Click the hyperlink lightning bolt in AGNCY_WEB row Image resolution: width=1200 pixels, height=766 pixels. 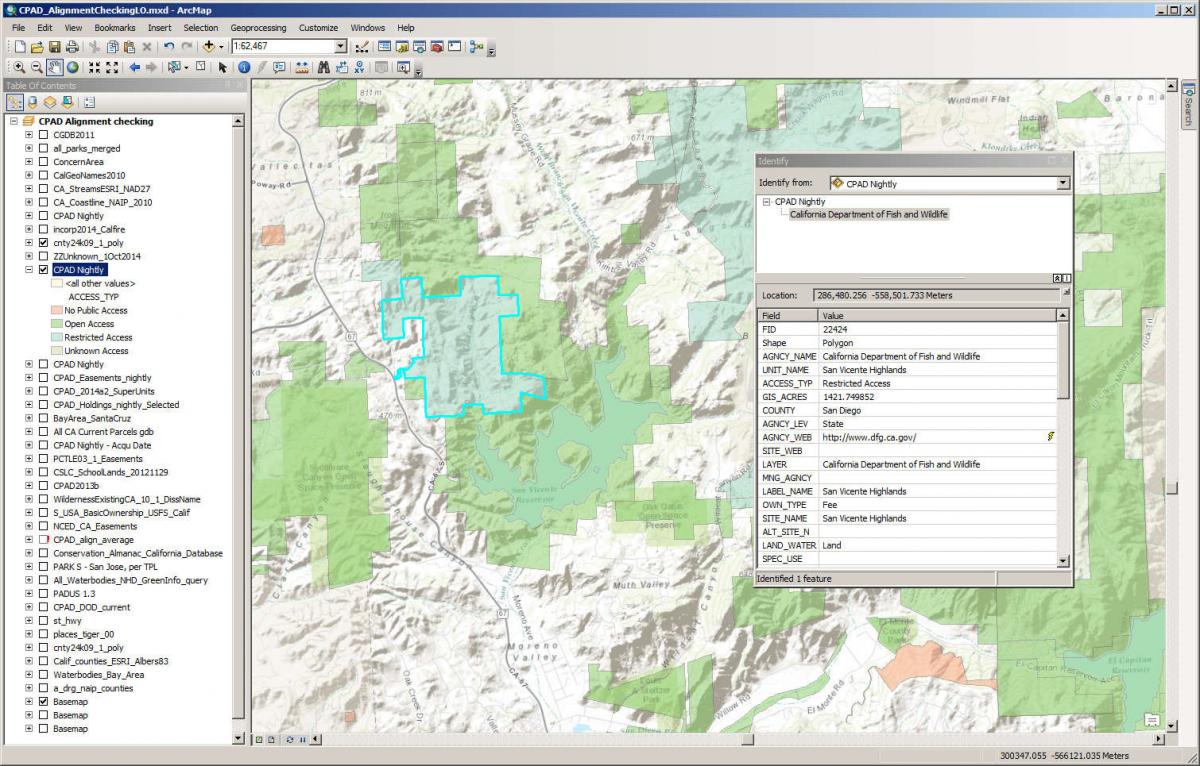[x=1050, y=437]
